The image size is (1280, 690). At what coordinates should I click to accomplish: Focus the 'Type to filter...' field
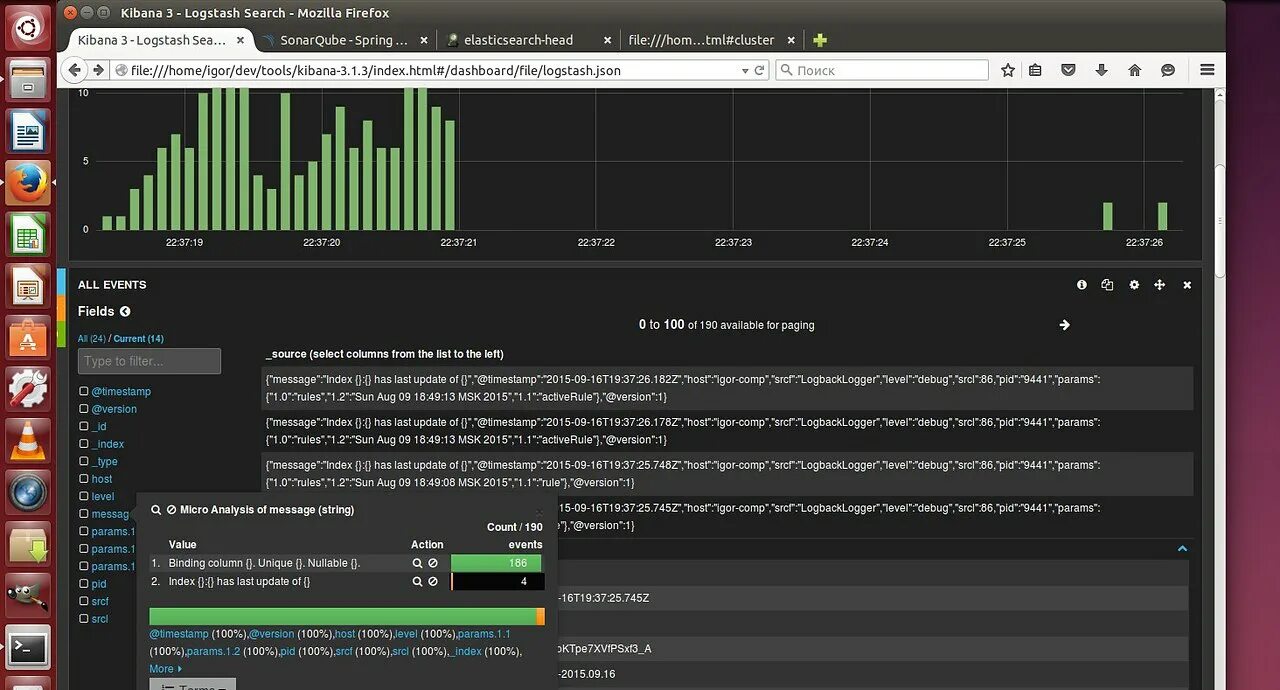click(x=149, y=361)
